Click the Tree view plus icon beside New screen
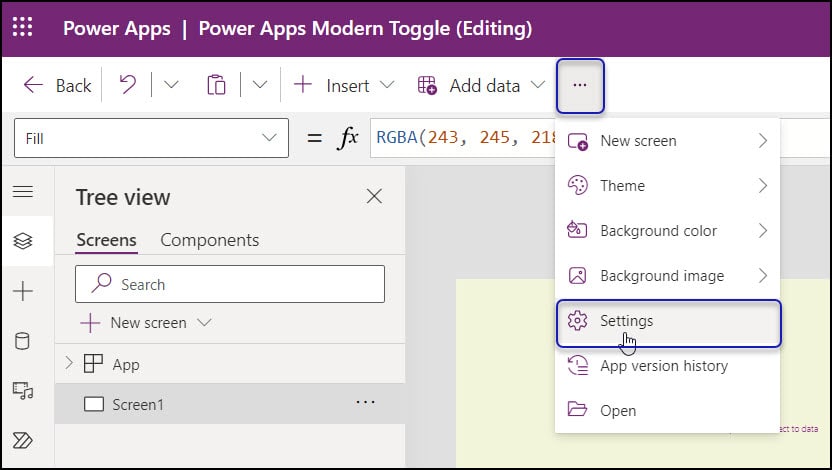This screenshot has width=832, height=470. [x=90, y=323]
